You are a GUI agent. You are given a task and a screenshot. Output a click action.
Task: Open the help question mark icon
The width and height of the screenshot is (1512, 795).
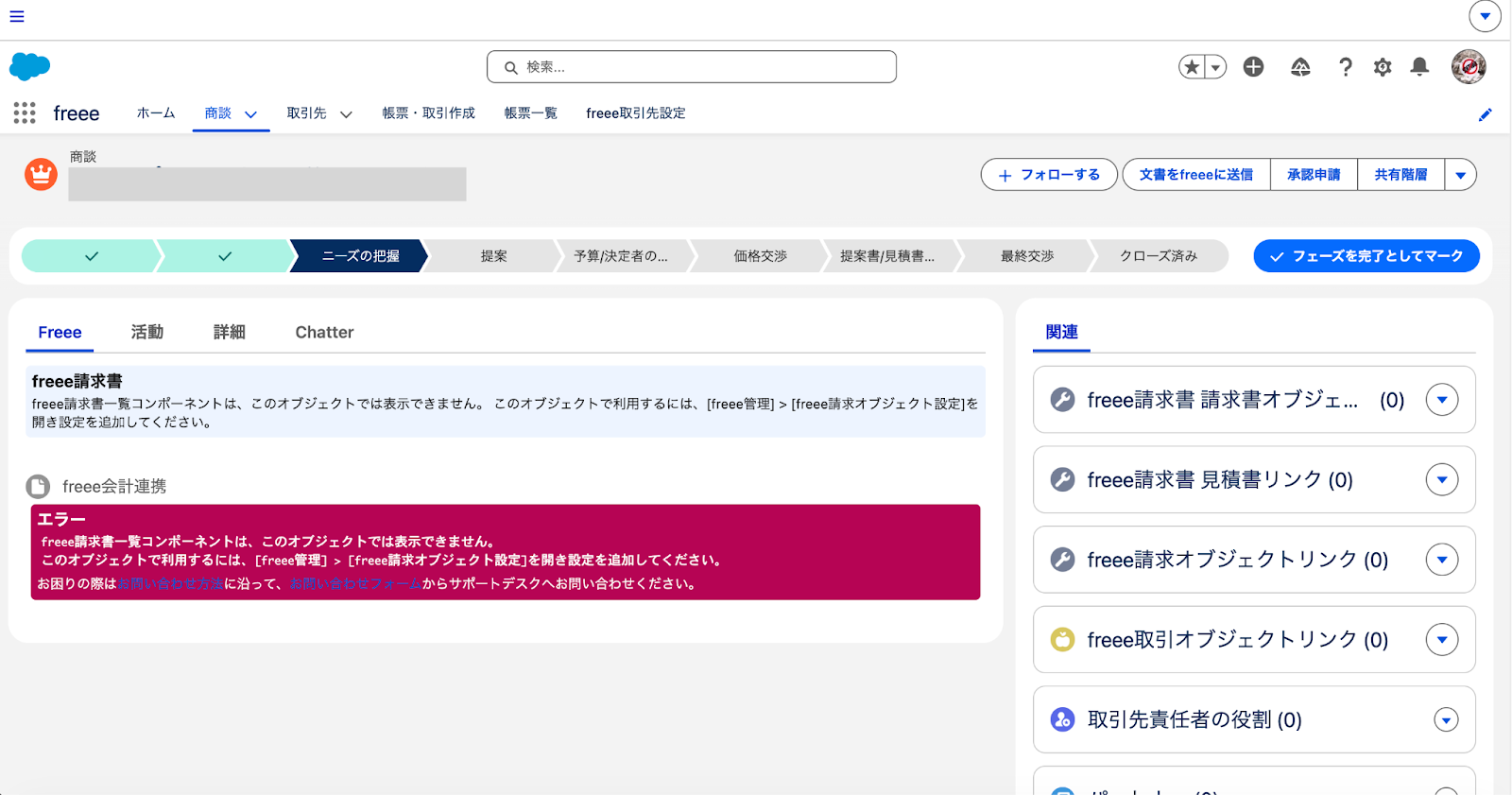pos(1345,66)
